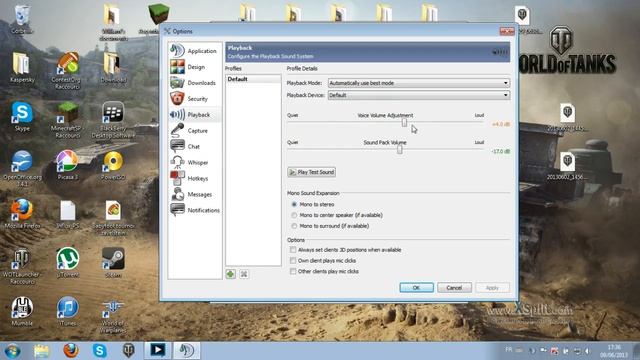The width and height of the screenshot is (640, 360).
Task: Select the Default profile entry
Action: coord(253,79)
